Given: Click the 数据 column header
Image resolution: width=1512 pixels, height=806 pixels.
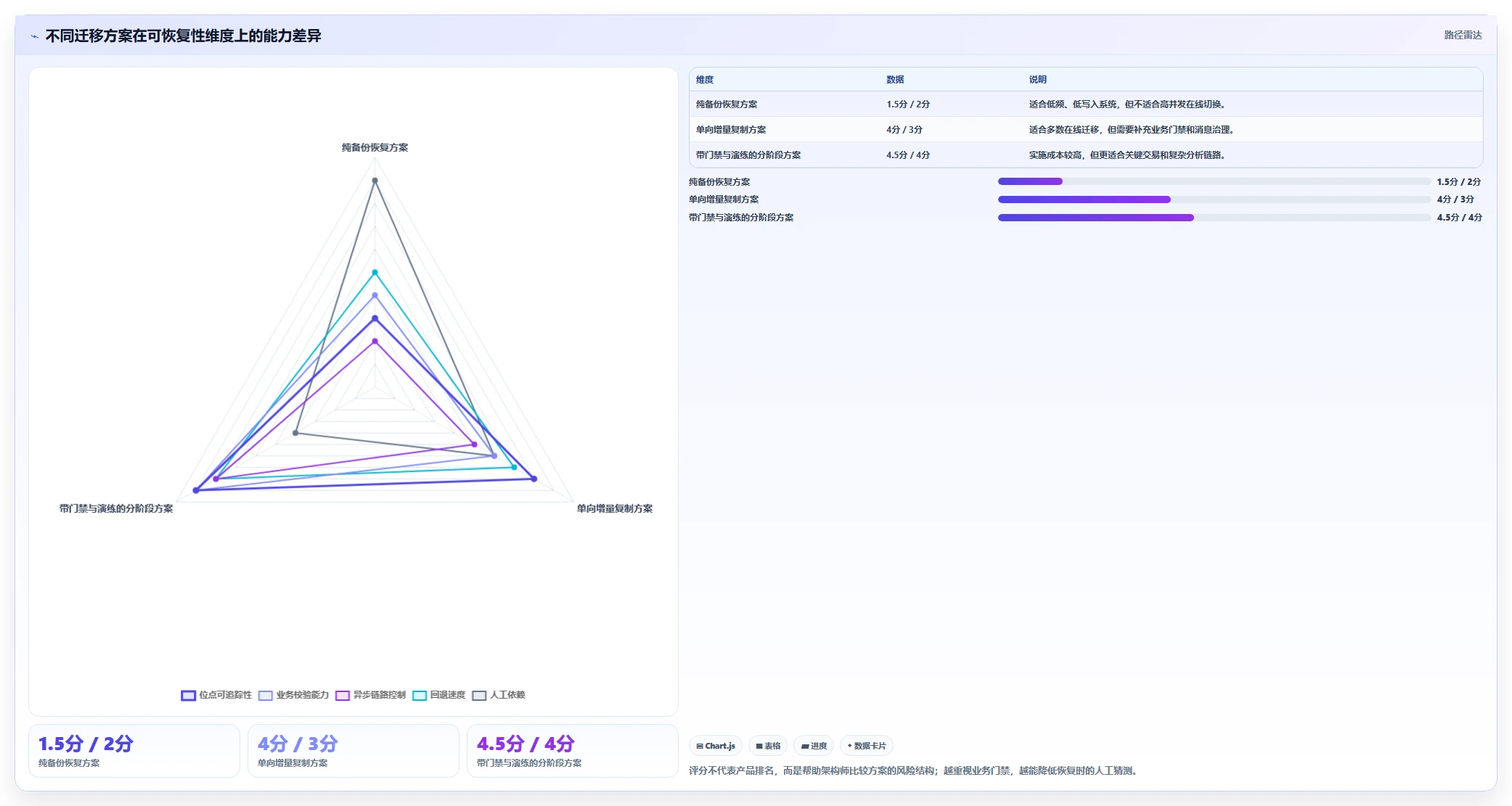Looking at the screenshot, I should pos(895,80).
